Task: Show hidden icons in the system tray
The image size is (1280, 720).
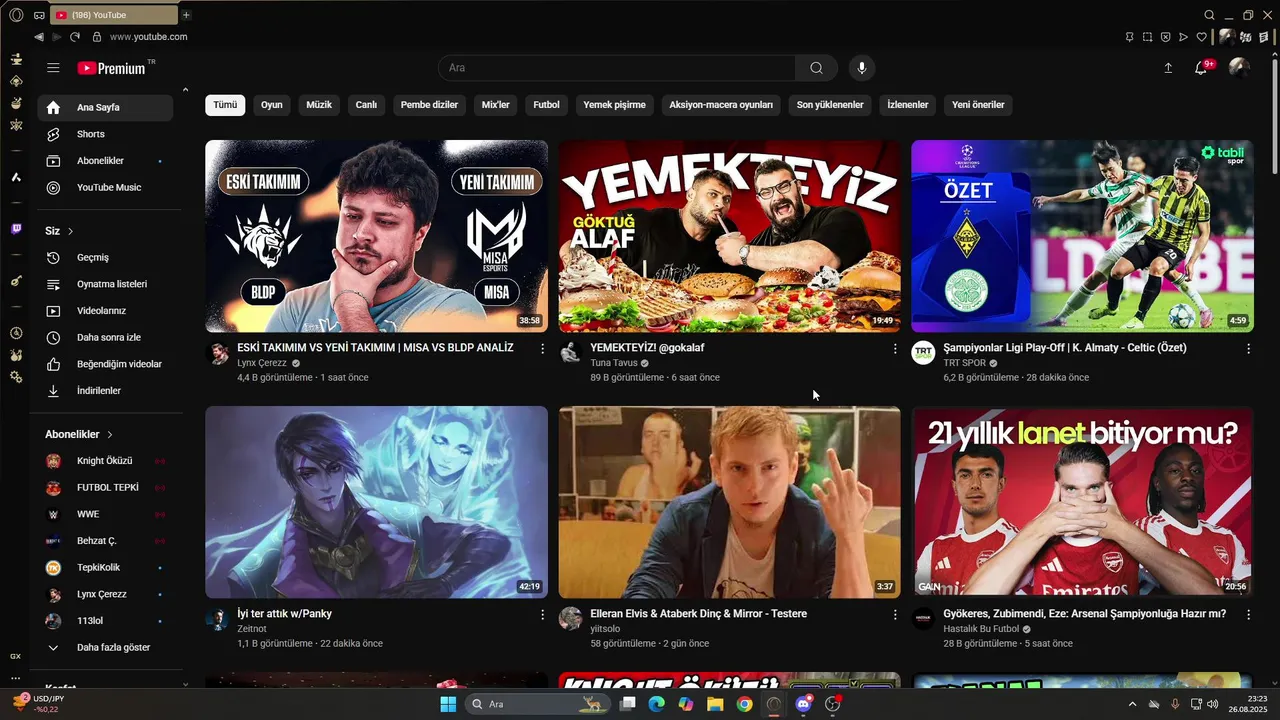Action: (1132, 704)
